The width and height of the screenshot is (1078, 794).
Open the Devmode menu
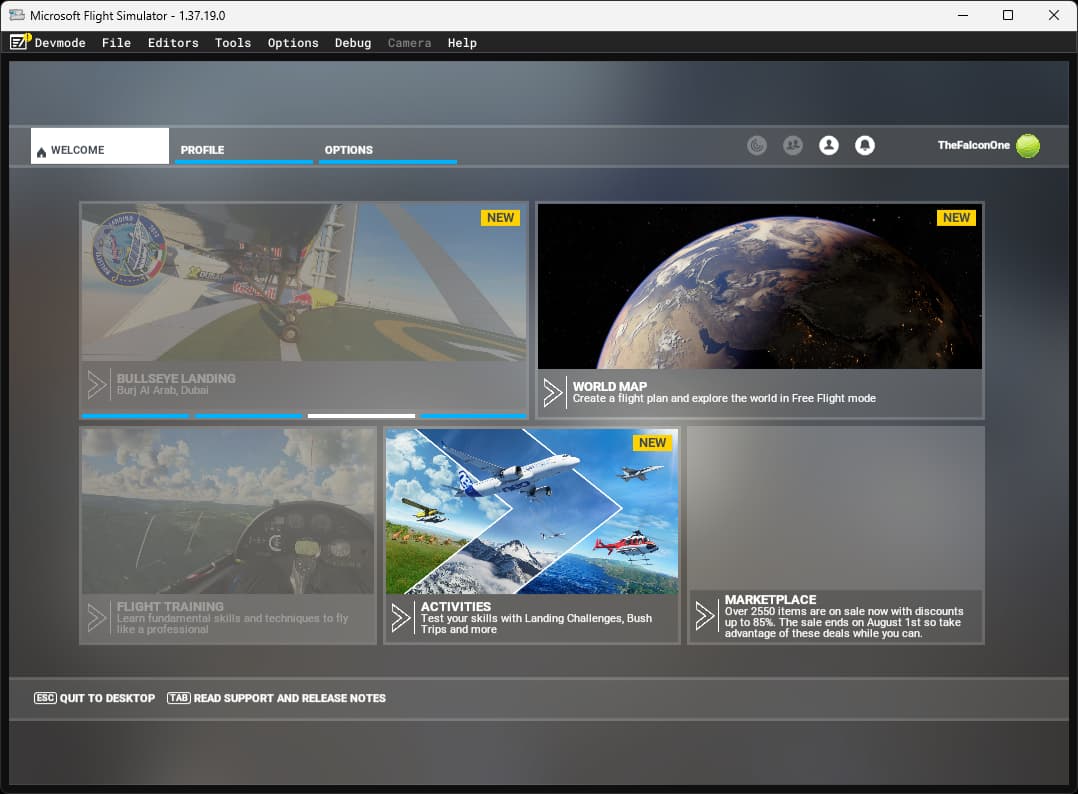tap(60, 43)
